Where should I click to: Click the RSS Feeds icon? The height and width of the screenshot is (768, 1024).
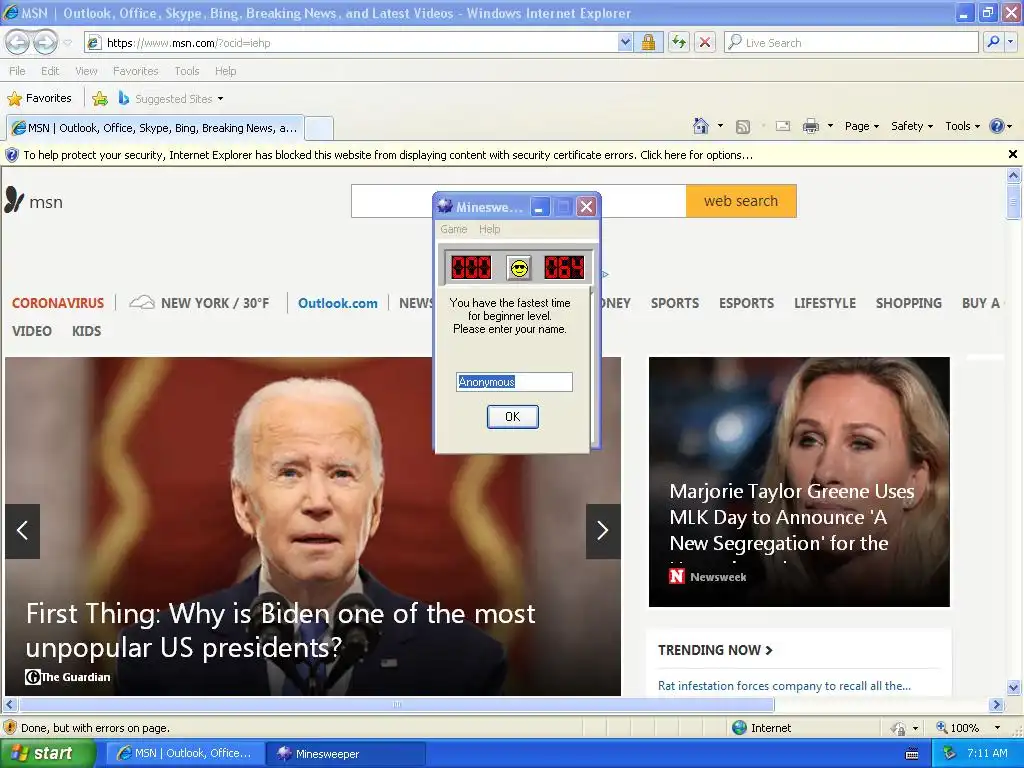[x=743, y=127]
